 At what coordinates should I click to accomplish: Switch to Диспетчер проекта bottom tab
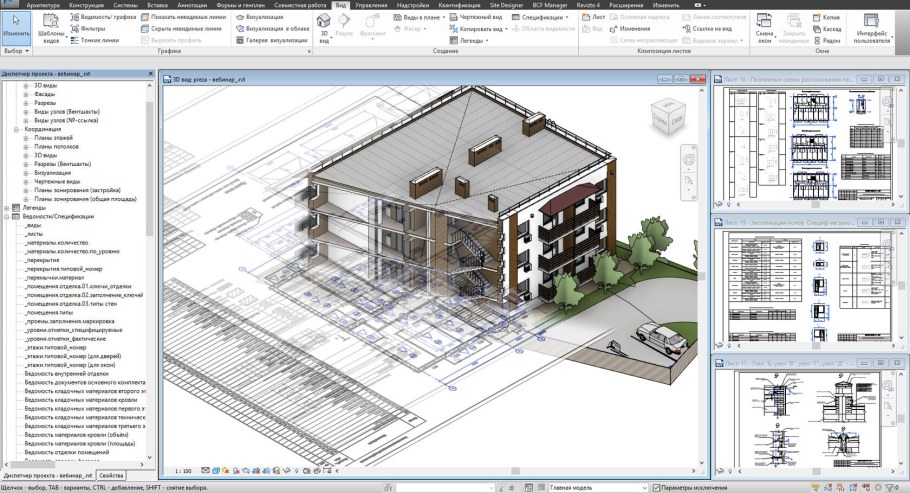click(48, 476)
